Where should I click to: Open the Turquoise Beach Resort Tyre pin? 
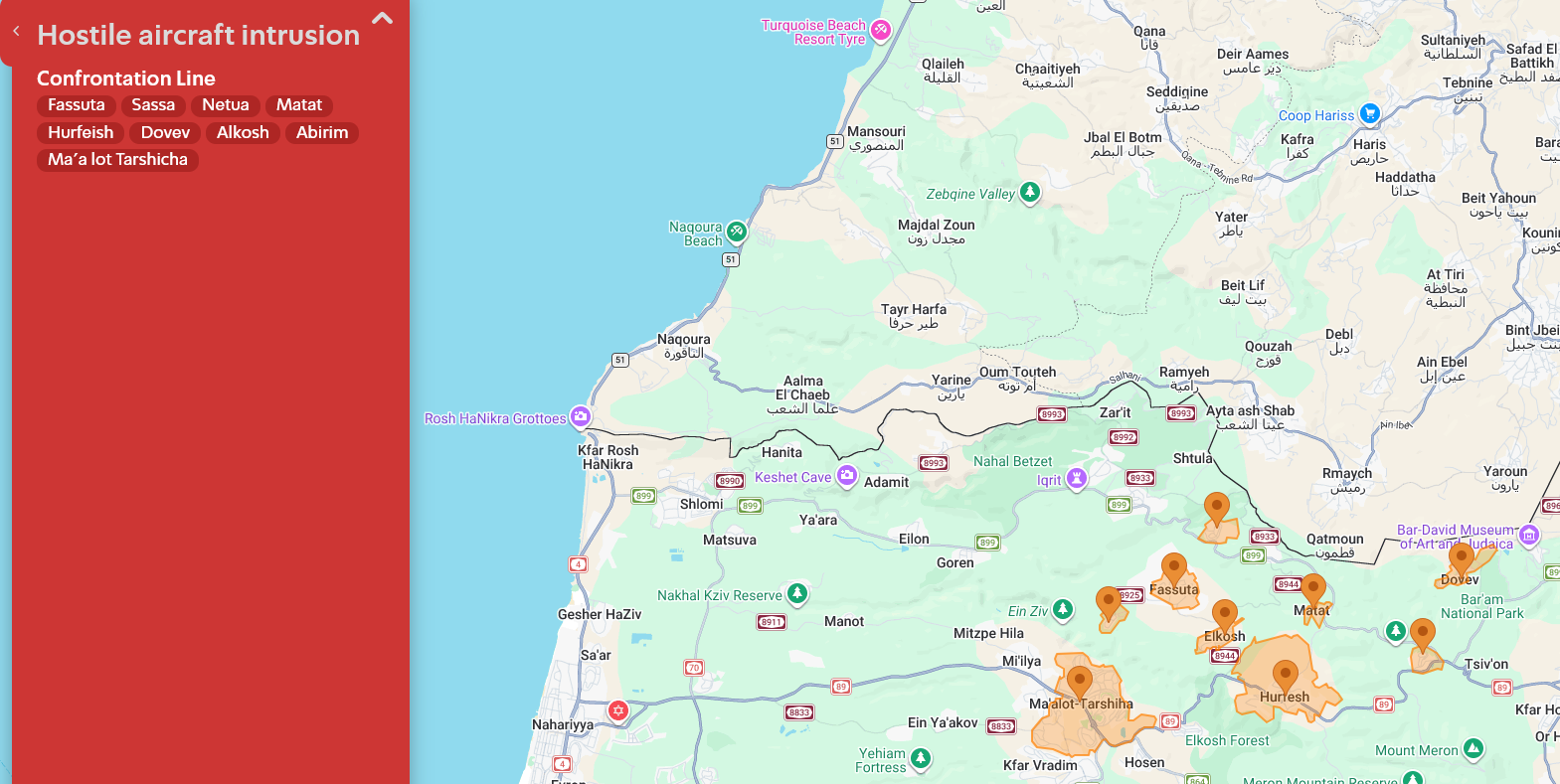pos(881,31)
